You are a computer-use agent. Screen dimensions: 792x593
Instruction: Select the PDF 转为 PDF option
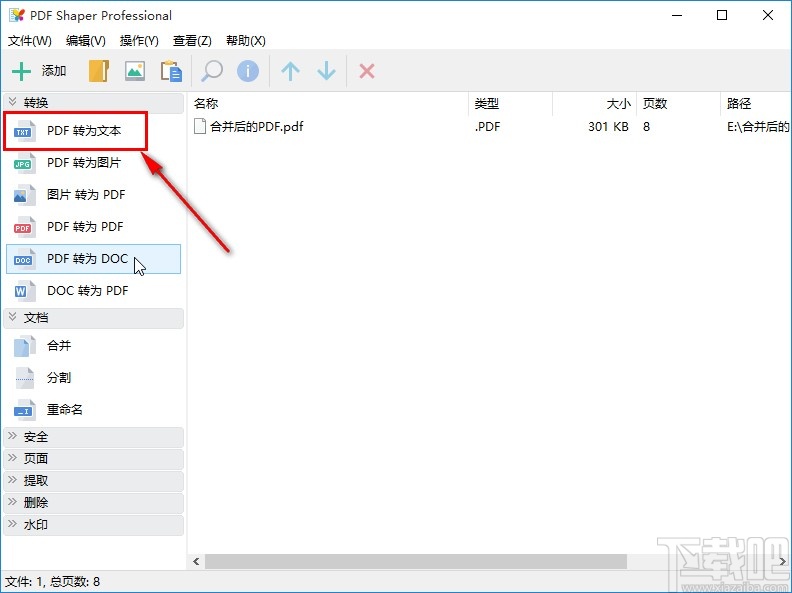tap(93, 227)
